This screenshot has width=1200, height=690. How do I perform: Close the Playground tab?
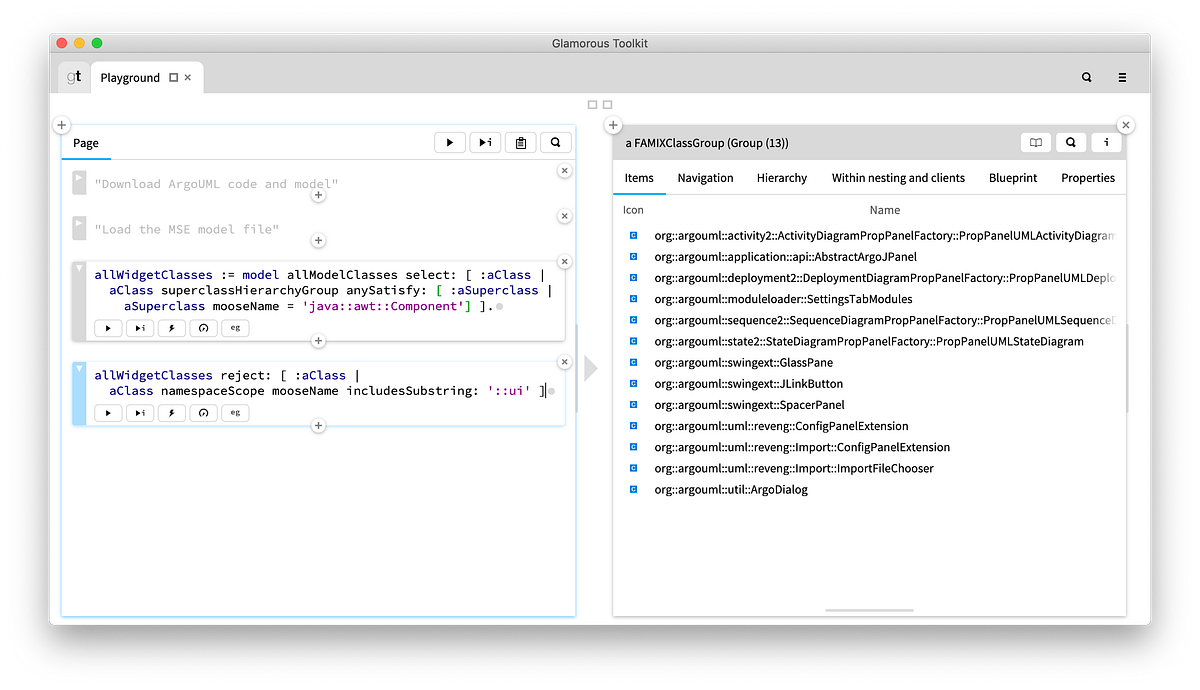(x=188, y=78)
